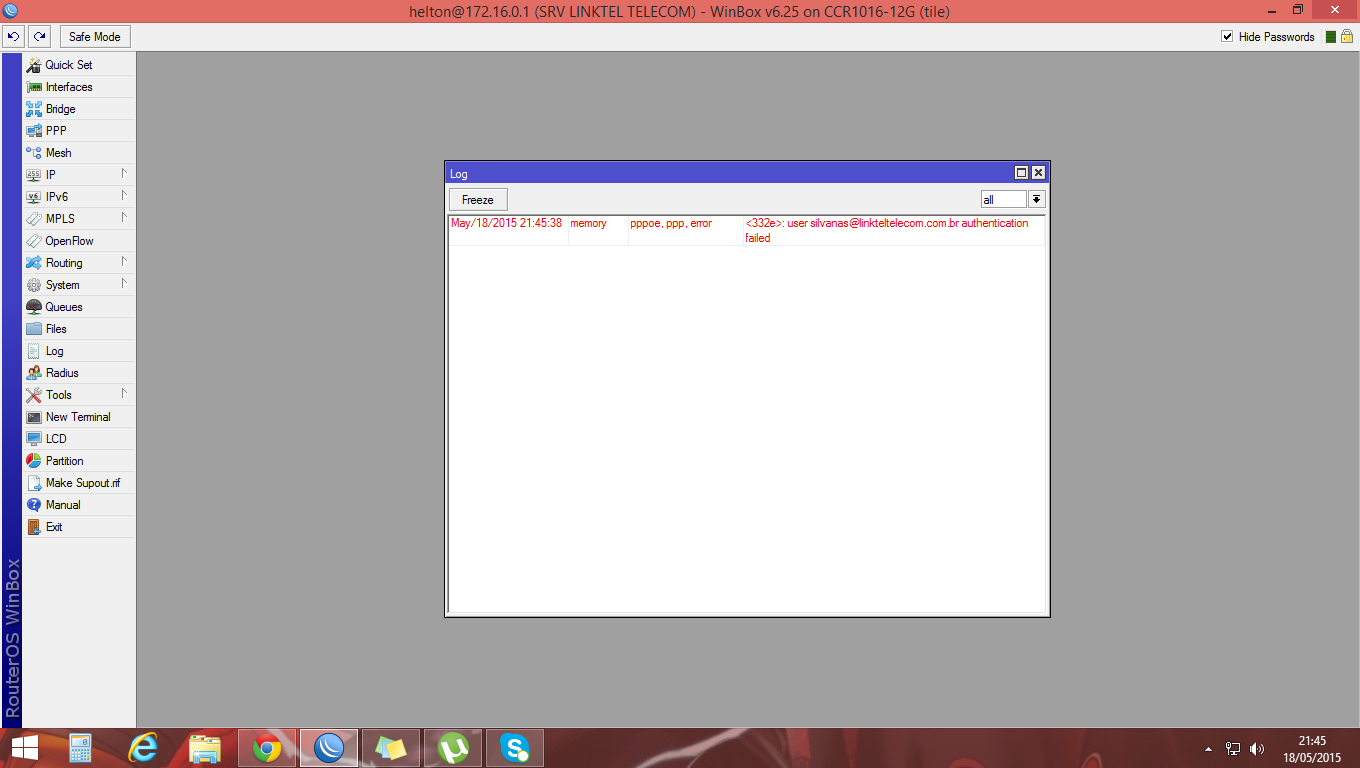Toggle the Hide Passwords checkbox

coord(1227,37)
